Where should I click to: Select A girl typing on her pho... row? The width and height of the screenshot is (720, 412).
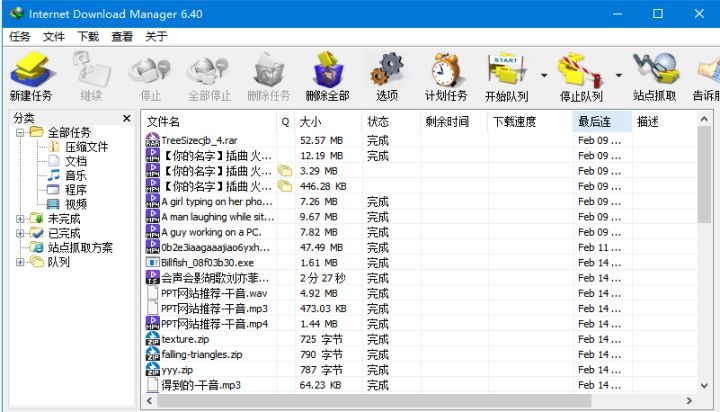[419, 202]
